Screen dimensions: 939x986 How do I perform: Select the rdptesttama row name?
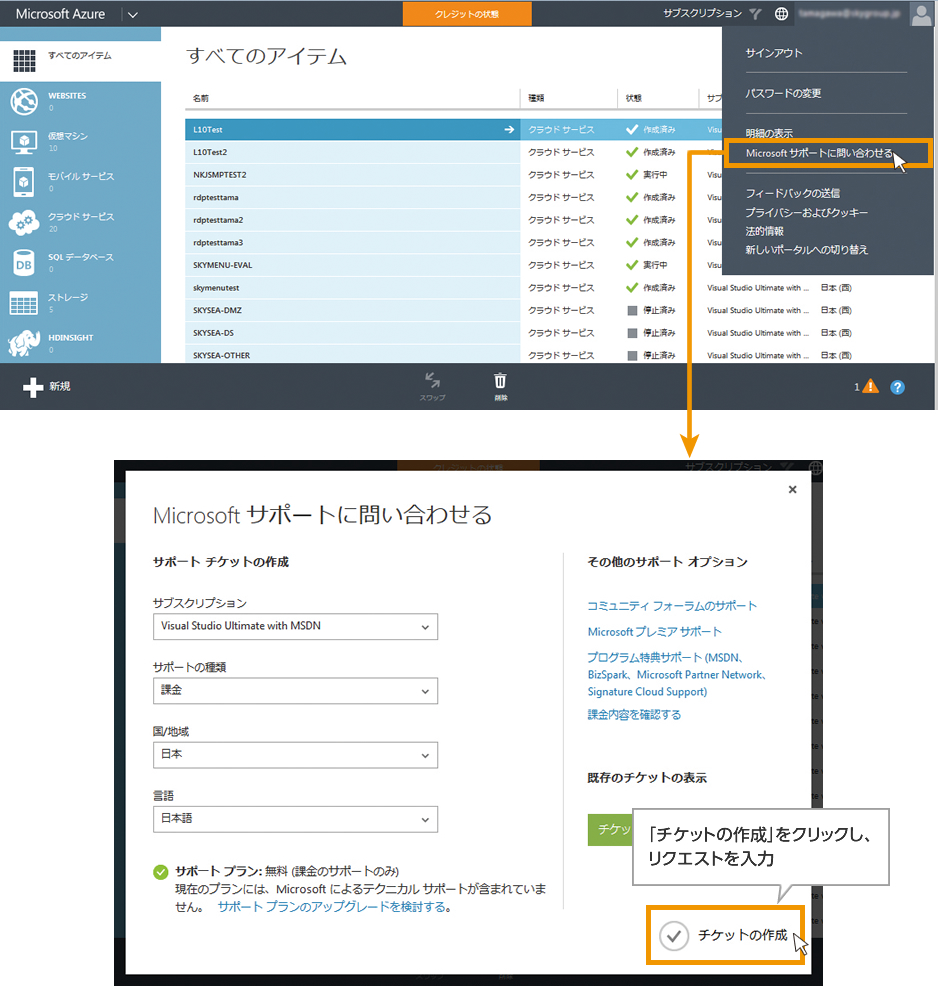click(x=216, y=197)
